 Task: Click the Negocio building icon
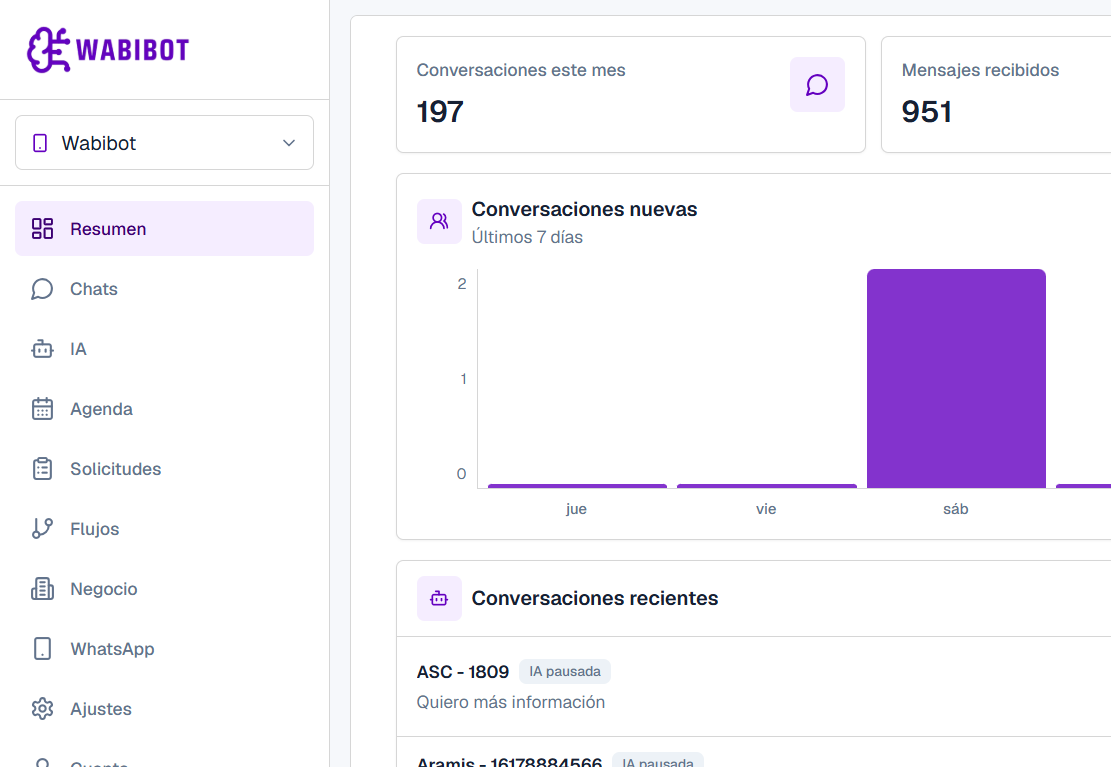[x=43, y=589]
